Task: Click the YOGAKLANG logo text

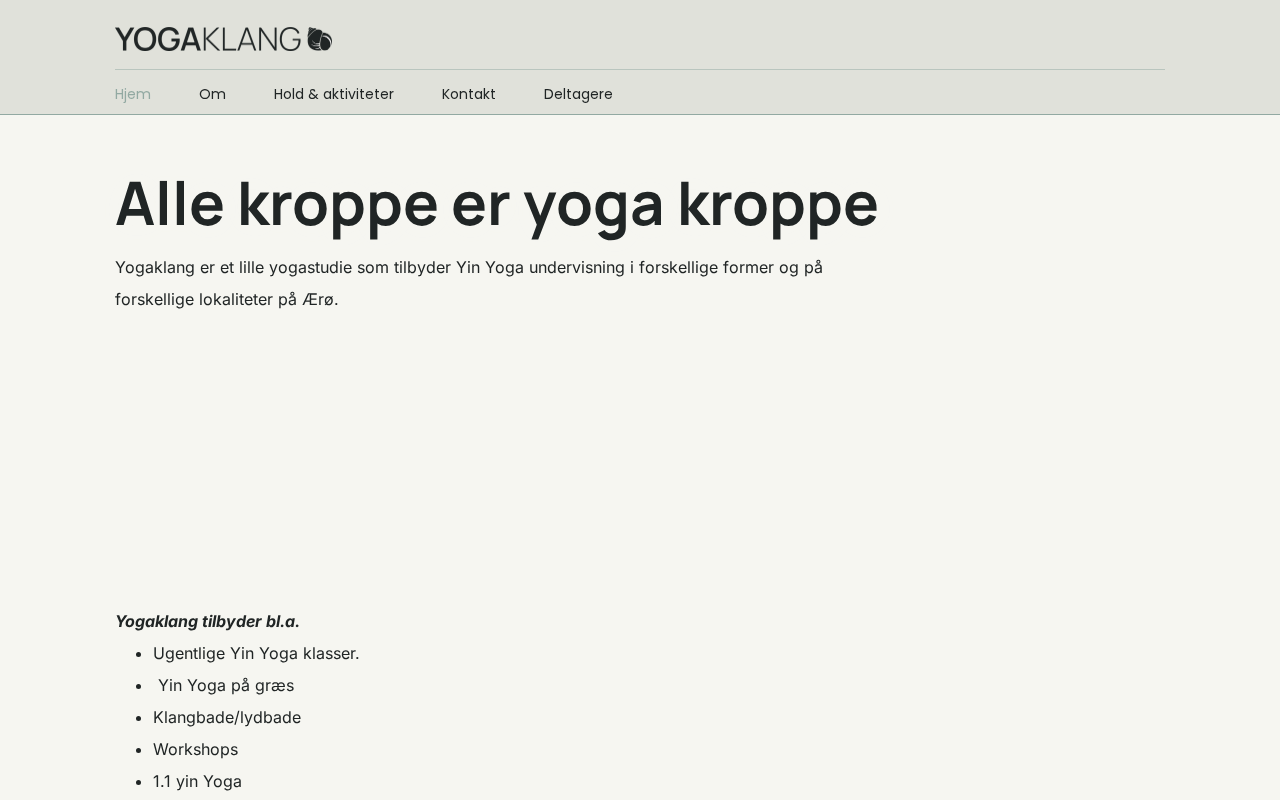Action: tap(208, 39)
